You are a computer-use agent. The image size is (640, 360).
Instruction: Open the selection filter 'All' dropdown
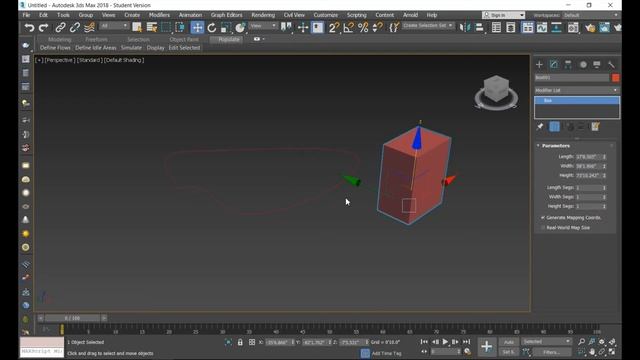[x=114, y=26]
